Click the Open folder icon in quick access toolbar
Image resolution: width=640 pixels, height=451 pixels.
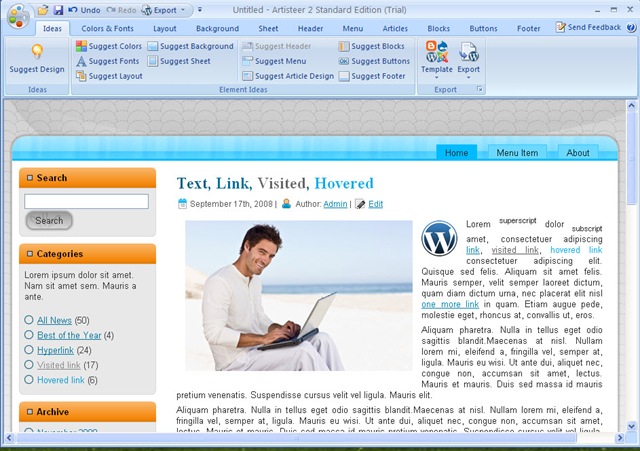[x=43, y=10]
